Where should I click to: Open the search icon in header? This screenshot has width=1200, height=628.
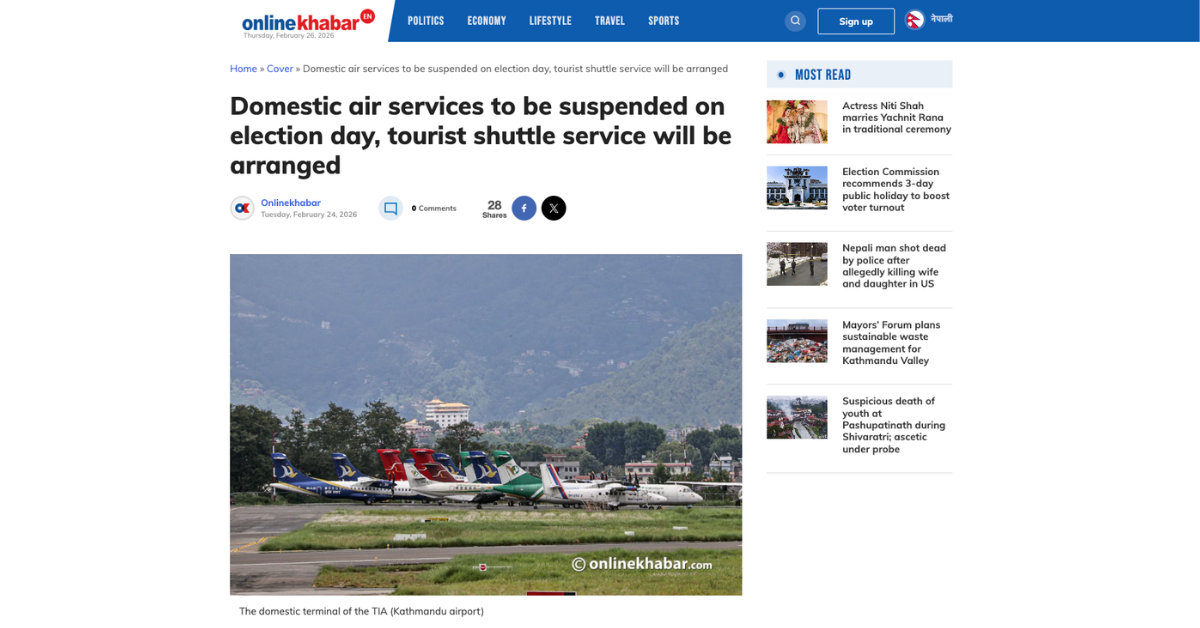click(x=795, y=21)
